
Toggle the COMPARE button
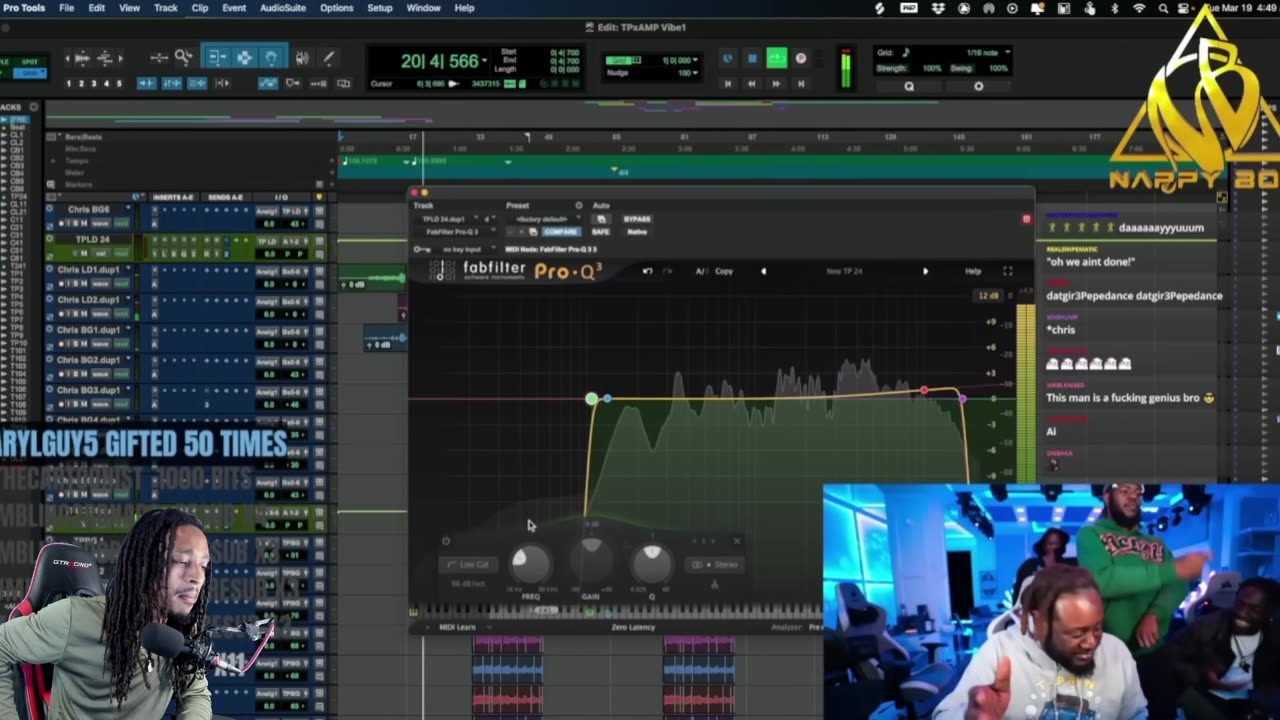click(x=560, y=232)
